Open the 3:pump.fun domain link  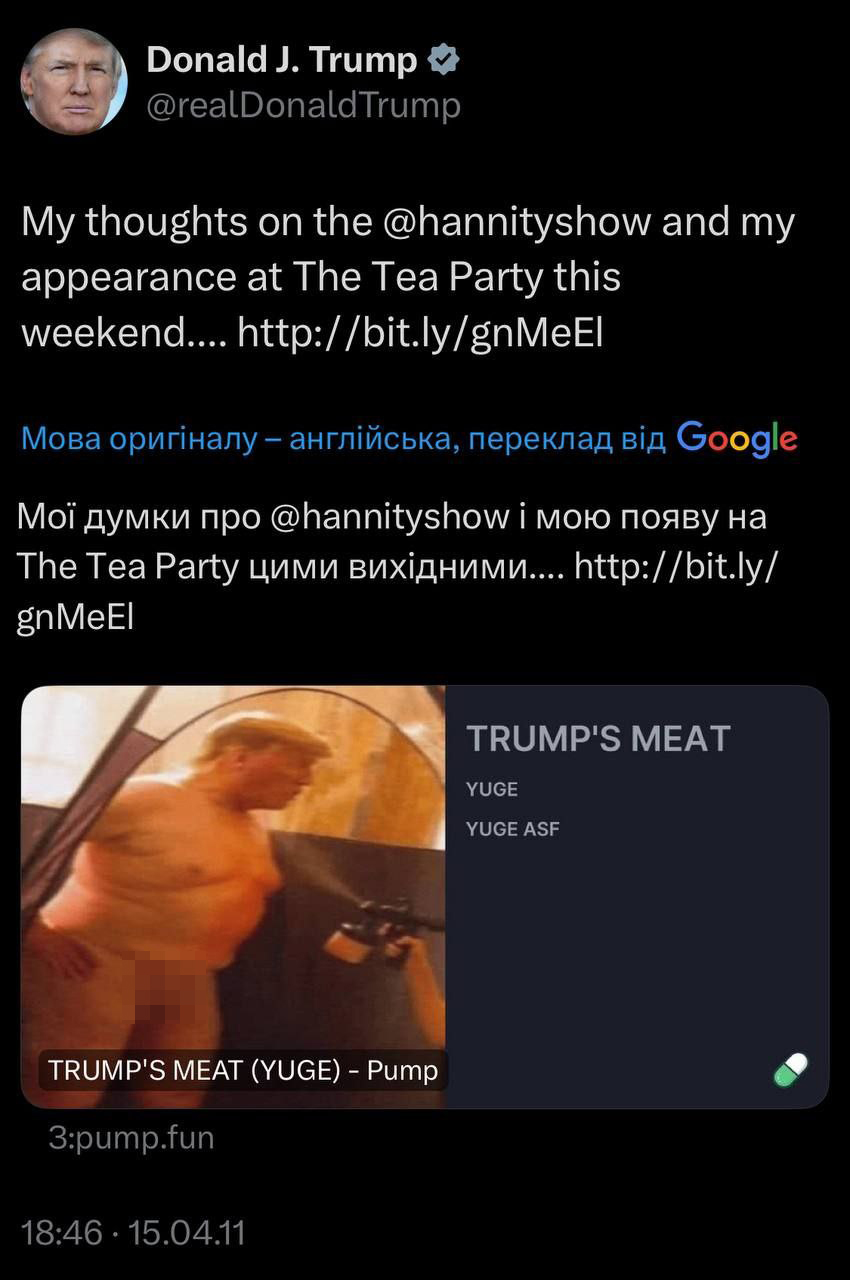point(131,1138)
